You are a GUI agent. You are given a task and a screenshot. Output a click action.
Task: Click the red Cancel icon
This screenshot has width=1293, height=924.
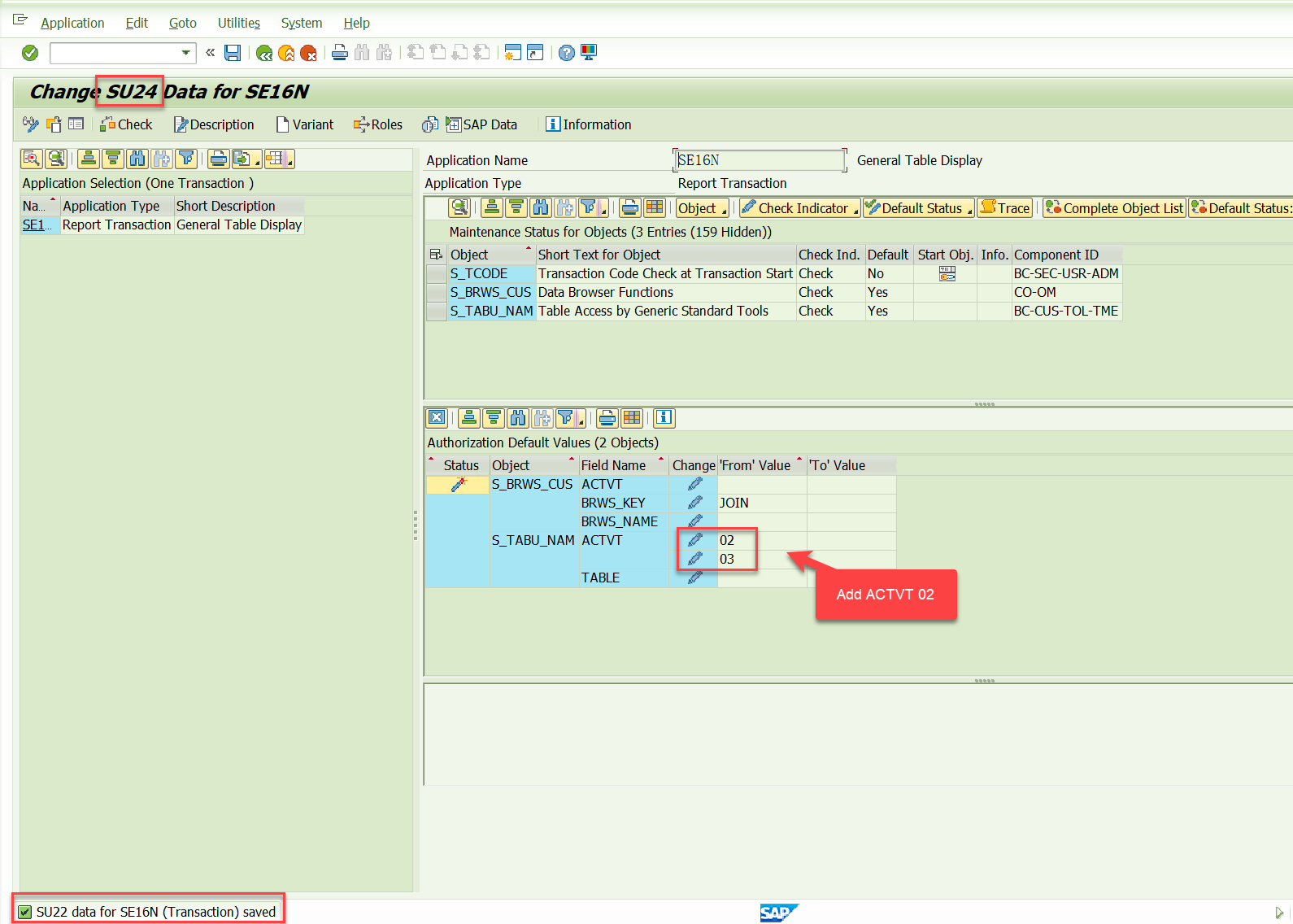click(308, 53)
